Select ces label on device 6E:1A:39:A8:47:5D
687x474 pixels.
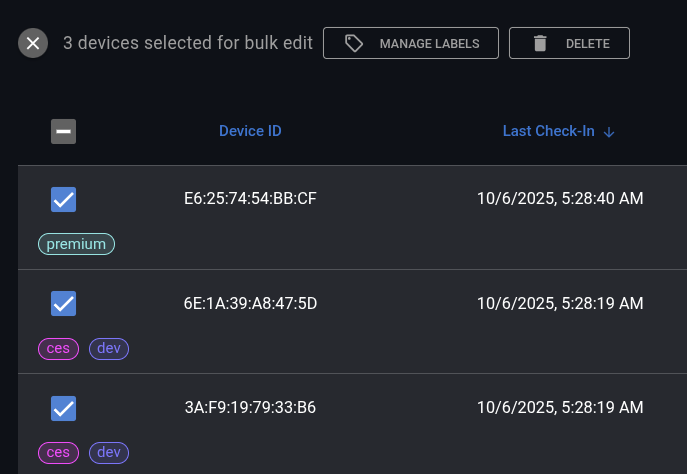pyautogui.click(x=58, y=348)
